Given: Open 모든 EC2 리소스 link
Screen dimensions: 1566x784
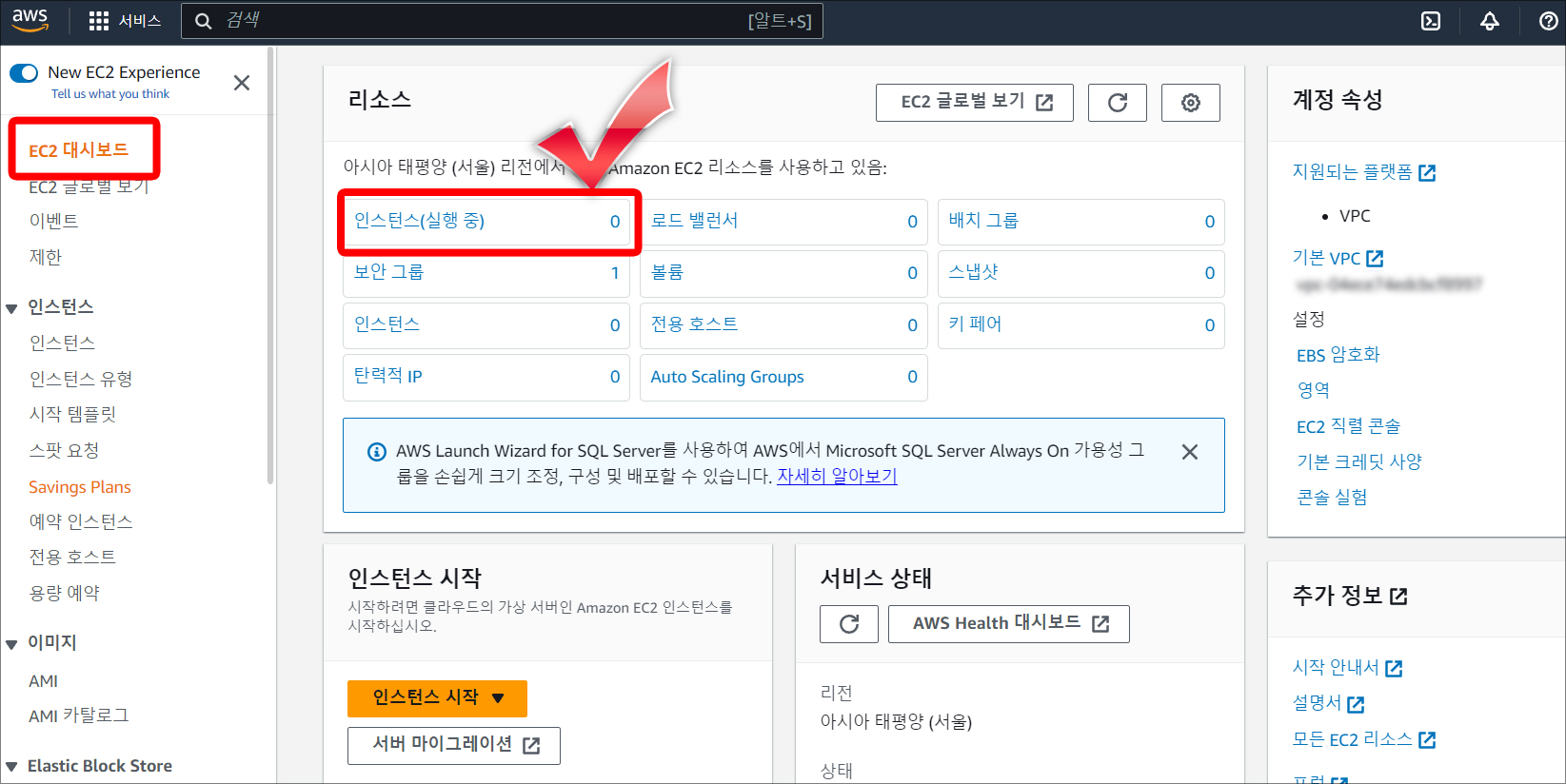Looking at the screenshot, I should pos(1363,740).
